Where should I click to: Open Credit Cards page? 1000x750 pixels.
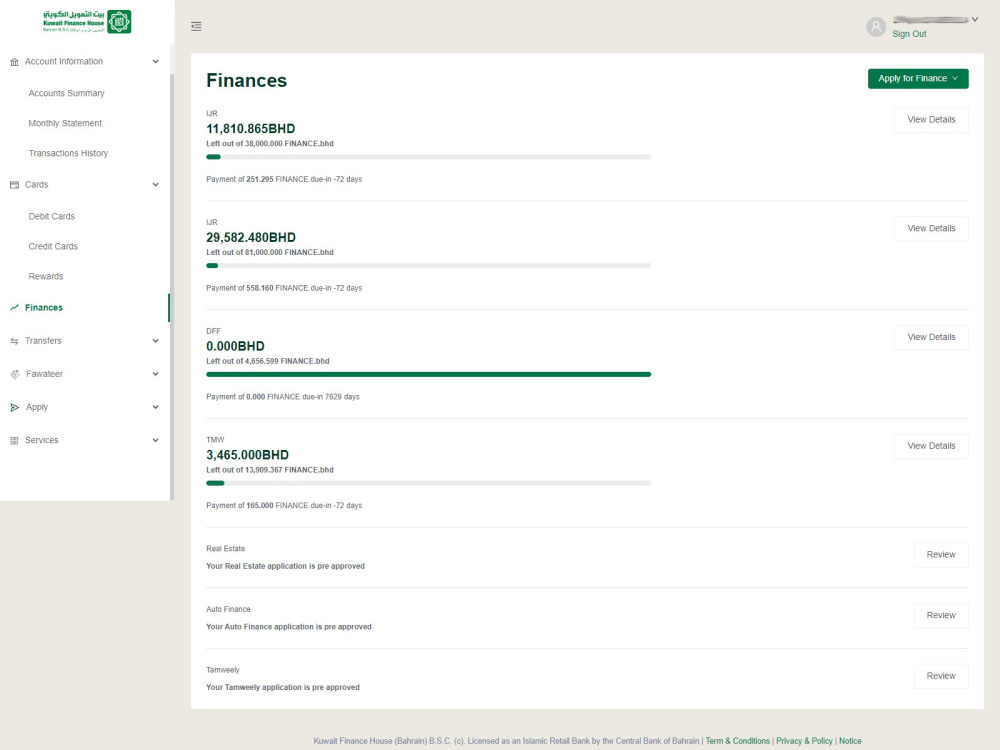point(53,246)
